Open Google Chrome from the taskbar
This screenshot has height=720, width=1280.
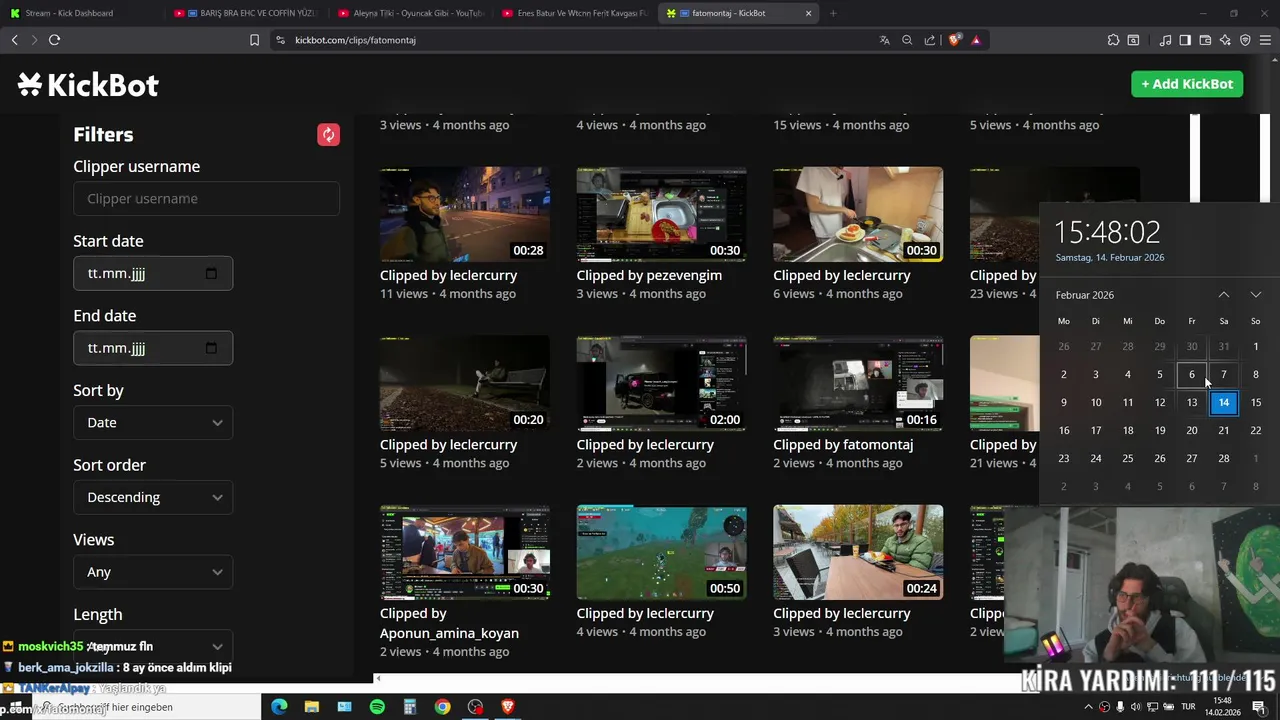tap(442, 707)
